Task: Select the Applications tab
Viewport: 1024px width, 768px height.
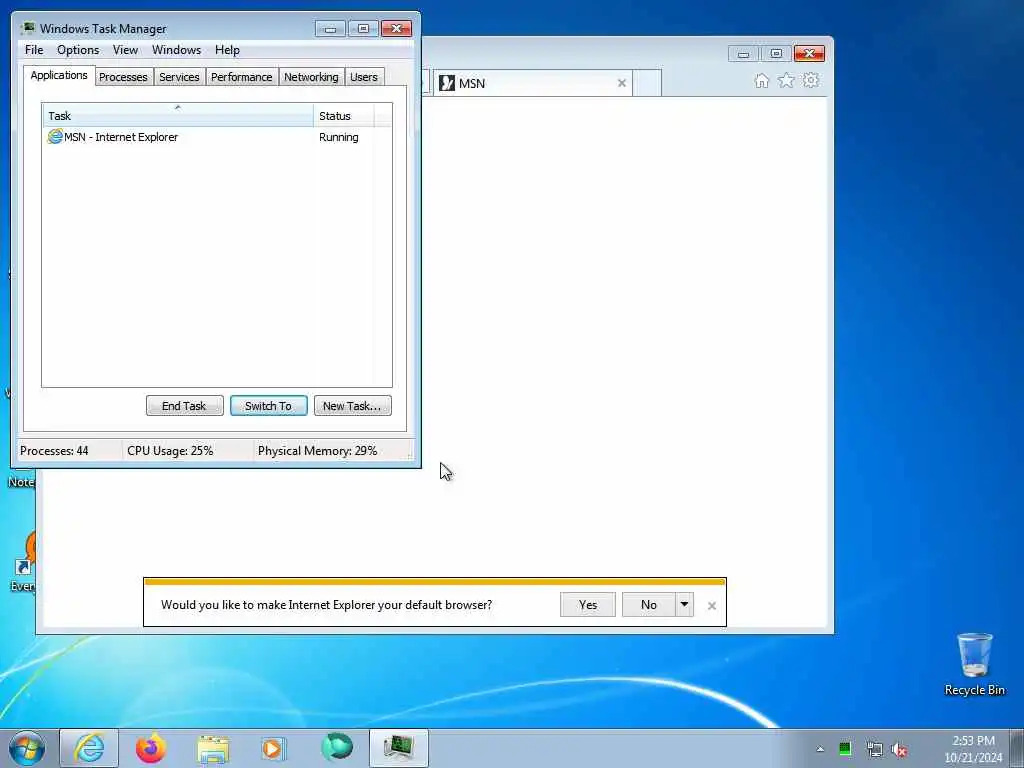Action: coord(59,75)
